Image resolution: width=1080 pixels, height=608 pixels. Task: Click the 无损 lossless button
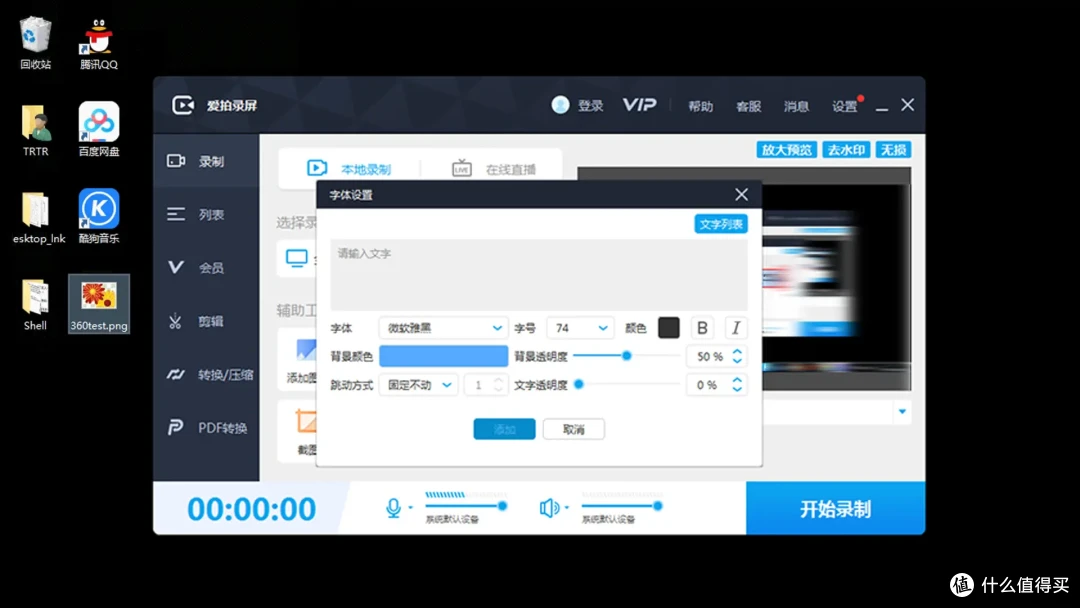coord(893,150)
